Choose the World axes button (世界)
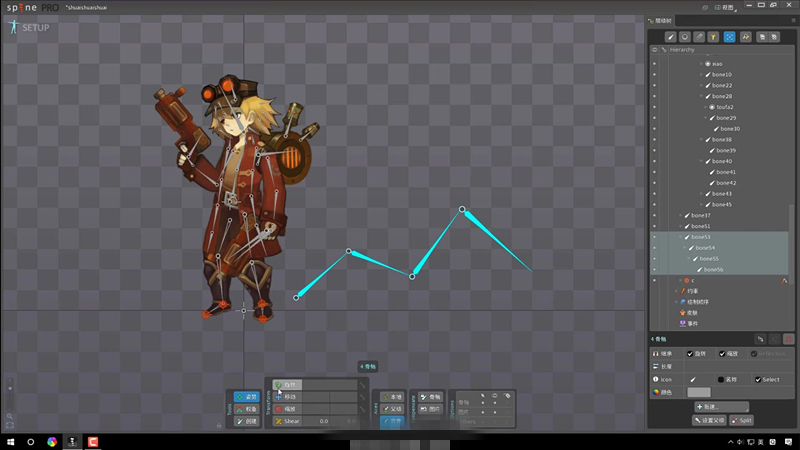Screen dimensions: 800x450 pos(392,421)
